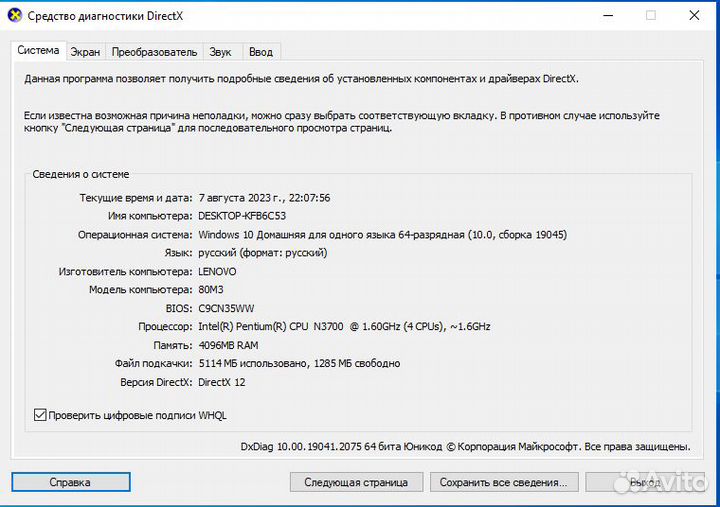Click the Текущие время и дата label
The height and width of the screenshot is (507, 720).
click(136, 198)
